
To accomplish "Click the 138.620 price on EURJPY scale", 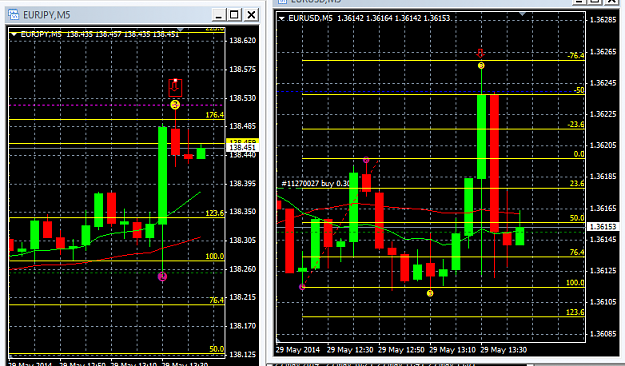I will (242, 40).
